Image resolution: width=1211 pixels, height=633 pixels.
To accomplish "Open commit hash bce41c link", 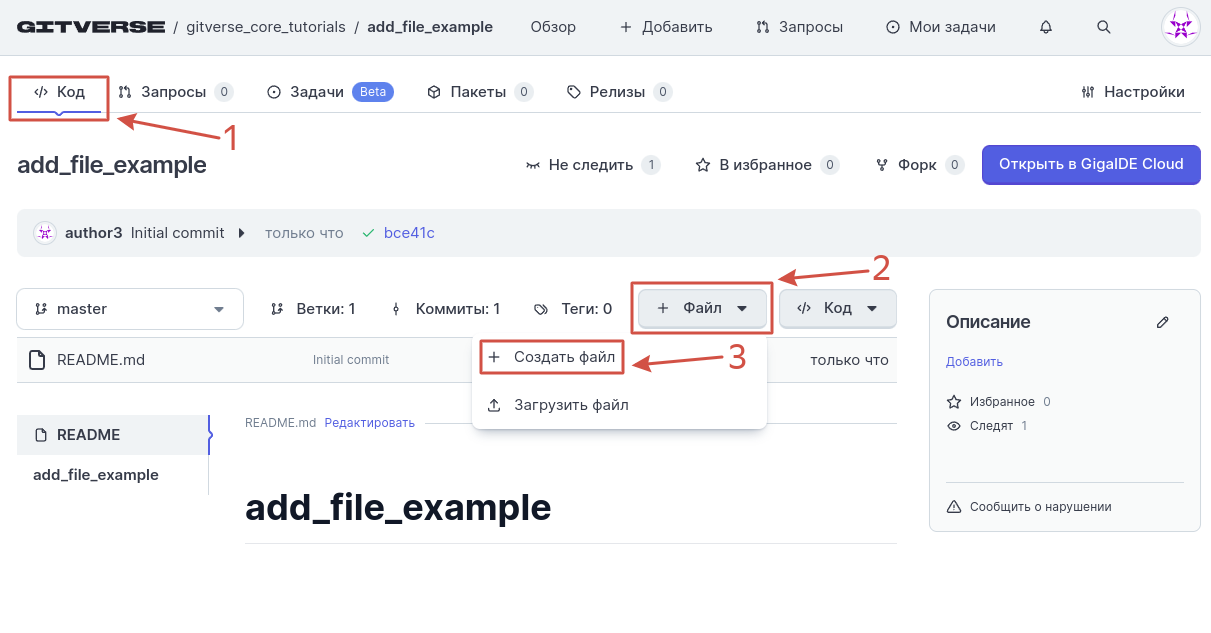I will (409, 233).
